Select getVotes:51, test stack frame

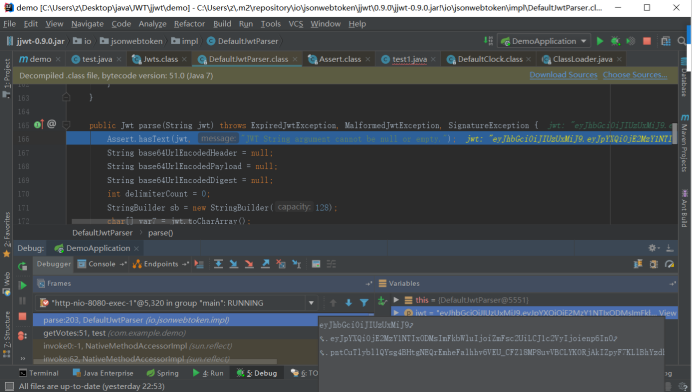[x=176, y=333]
